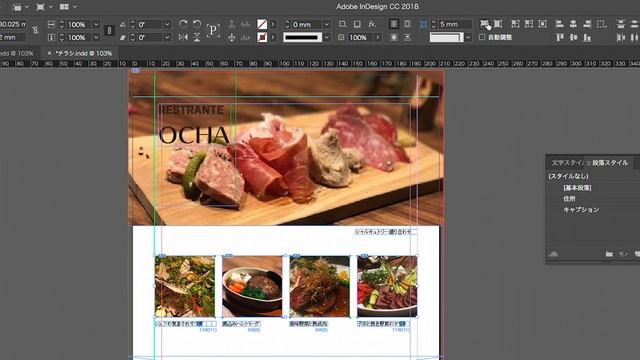The image size is (640, 360).
Task: Switch to the 段落スタイル tab
Action: coord(610,162)
